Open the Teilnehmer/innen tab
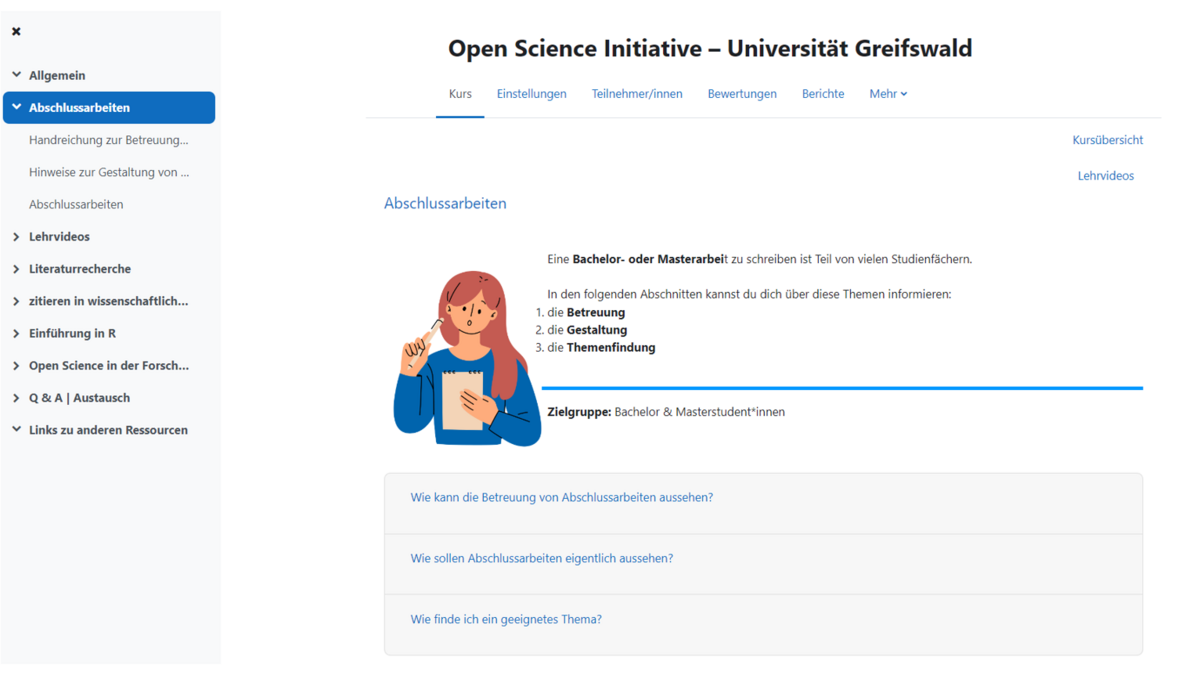This screenshot has width=1200, height=675. tap(637, 94)
